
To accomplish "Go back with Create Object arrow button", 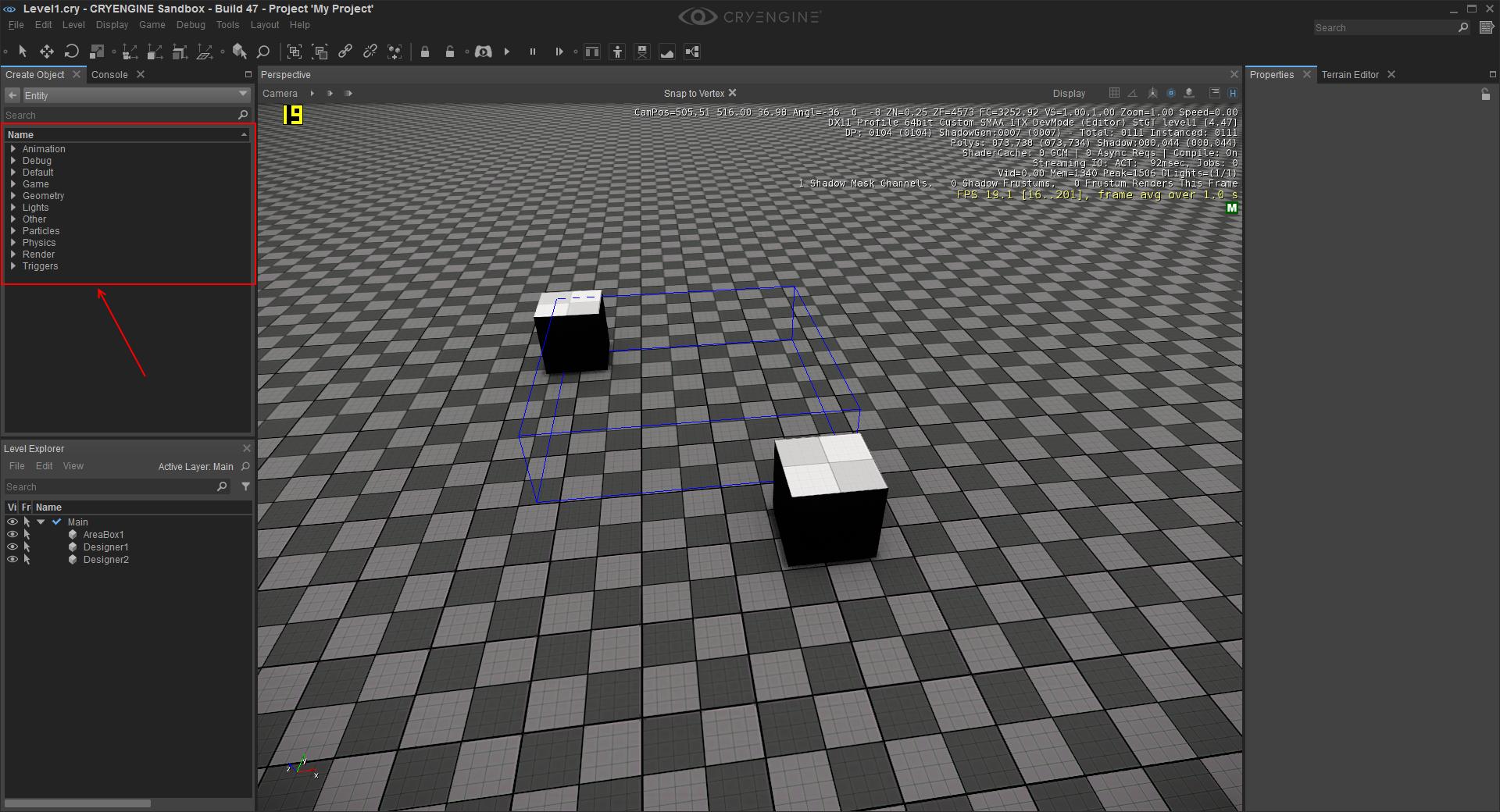I will (x=12, y=95).
